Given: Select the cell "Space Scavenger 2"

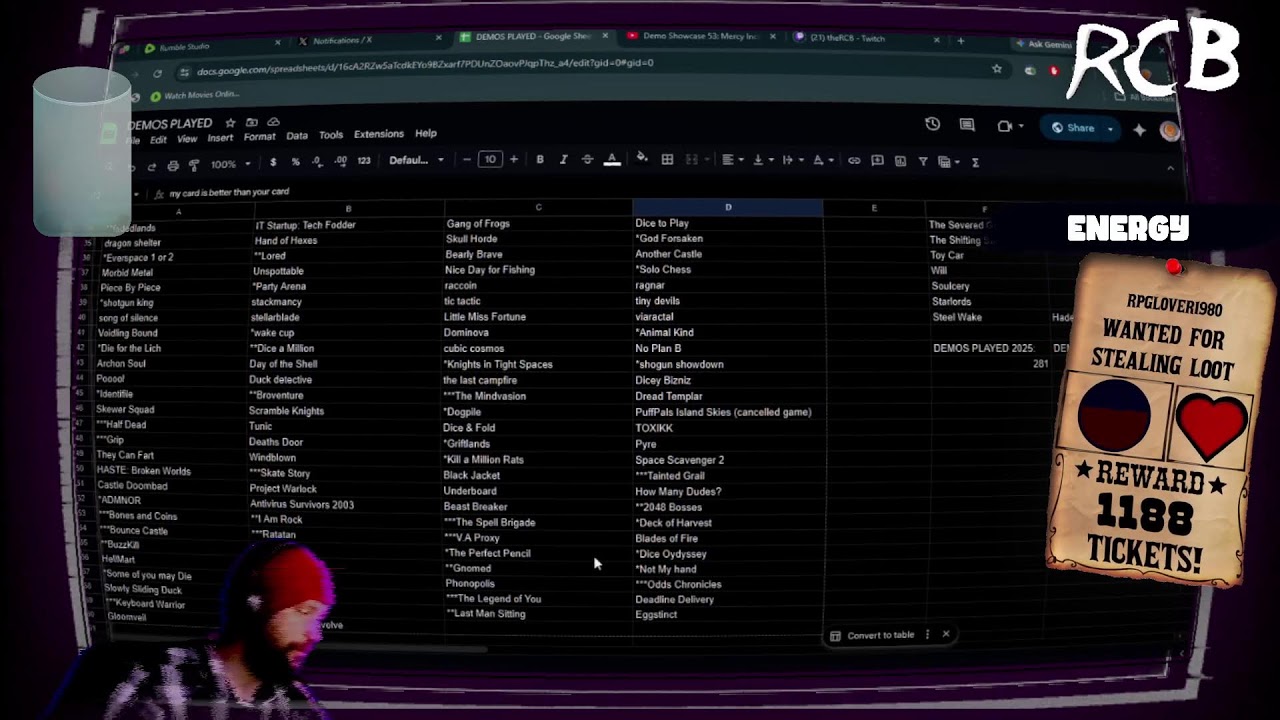Looking at the screenshot, I should coord(728,460).
